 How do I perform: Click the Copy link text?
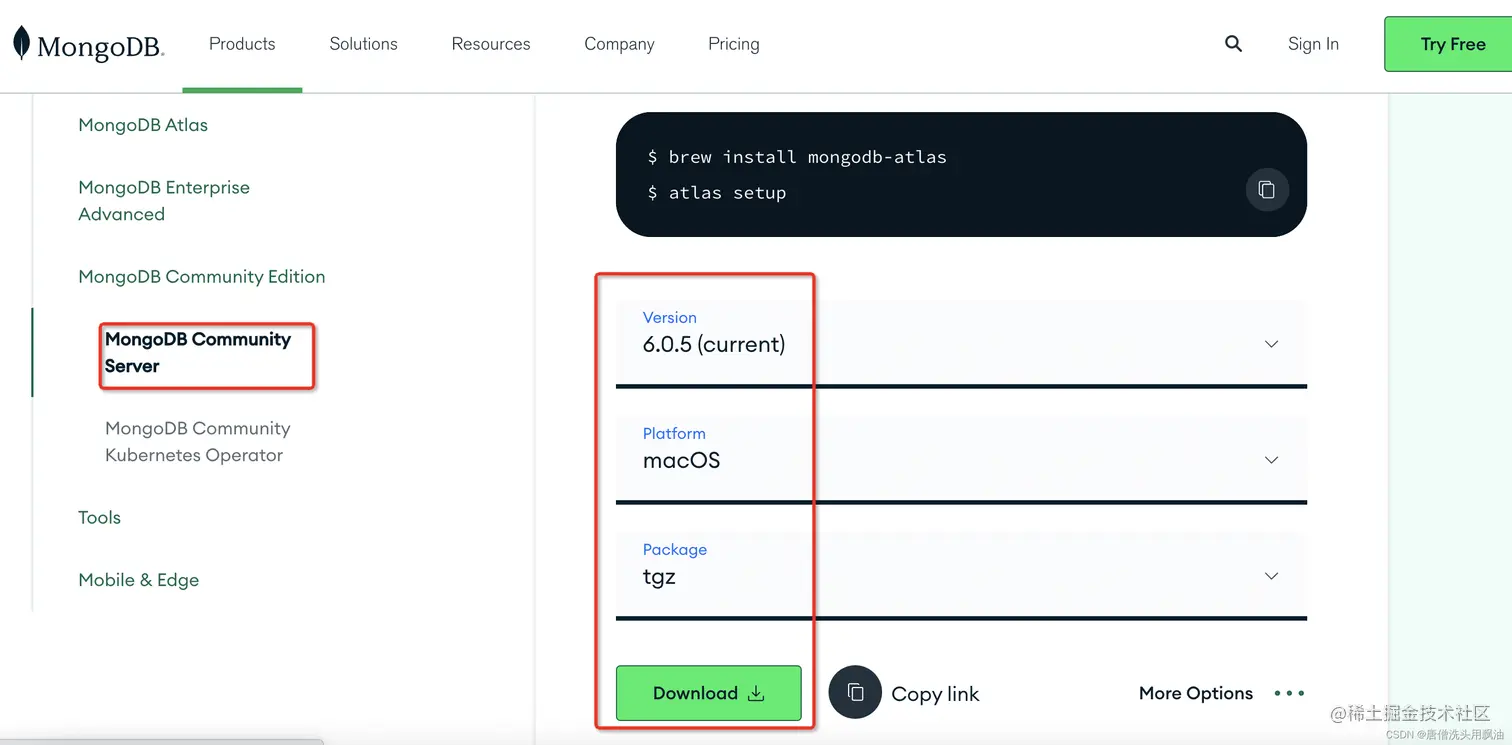click(x=935, y=694)
